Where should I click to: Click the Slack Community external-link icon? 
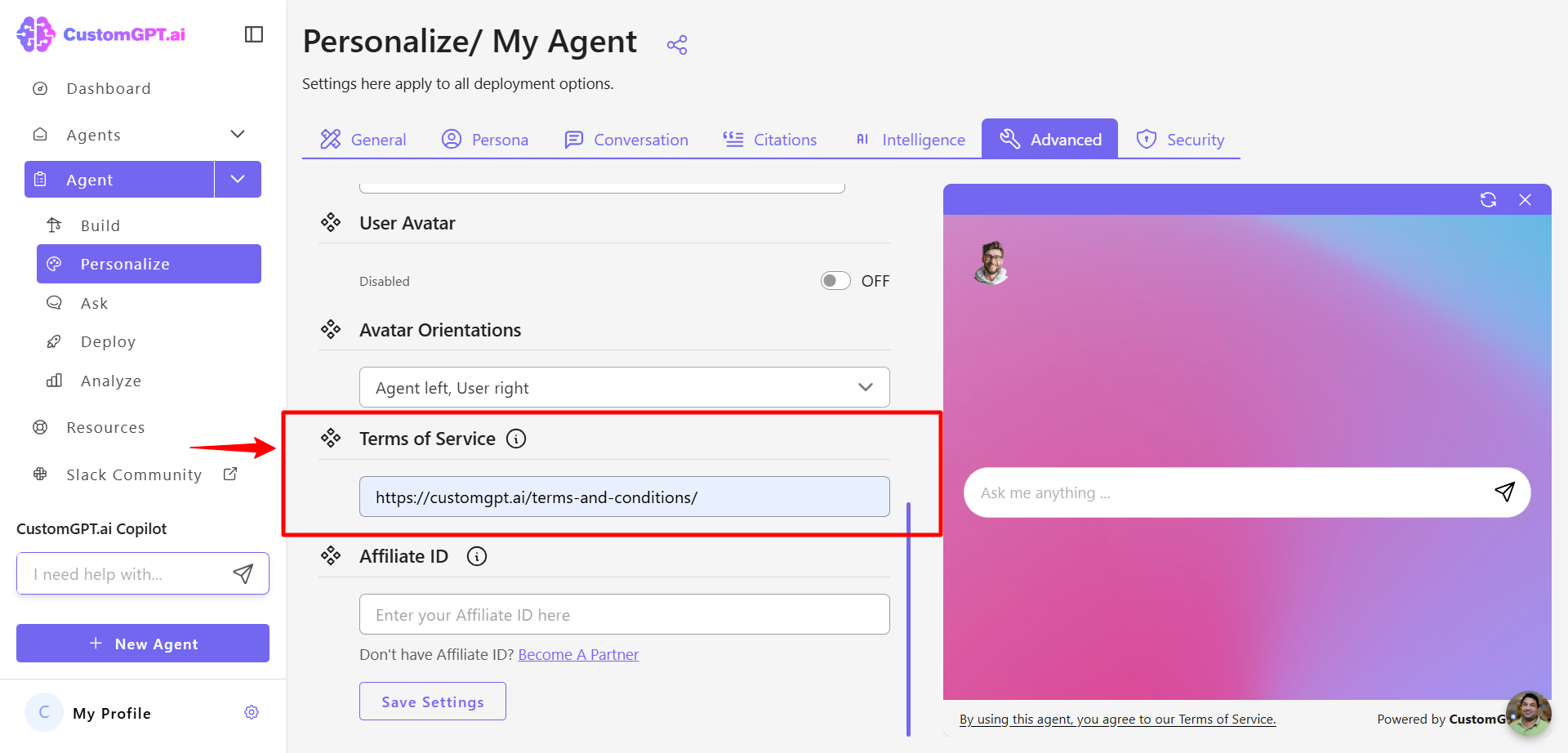coord(230,474)
